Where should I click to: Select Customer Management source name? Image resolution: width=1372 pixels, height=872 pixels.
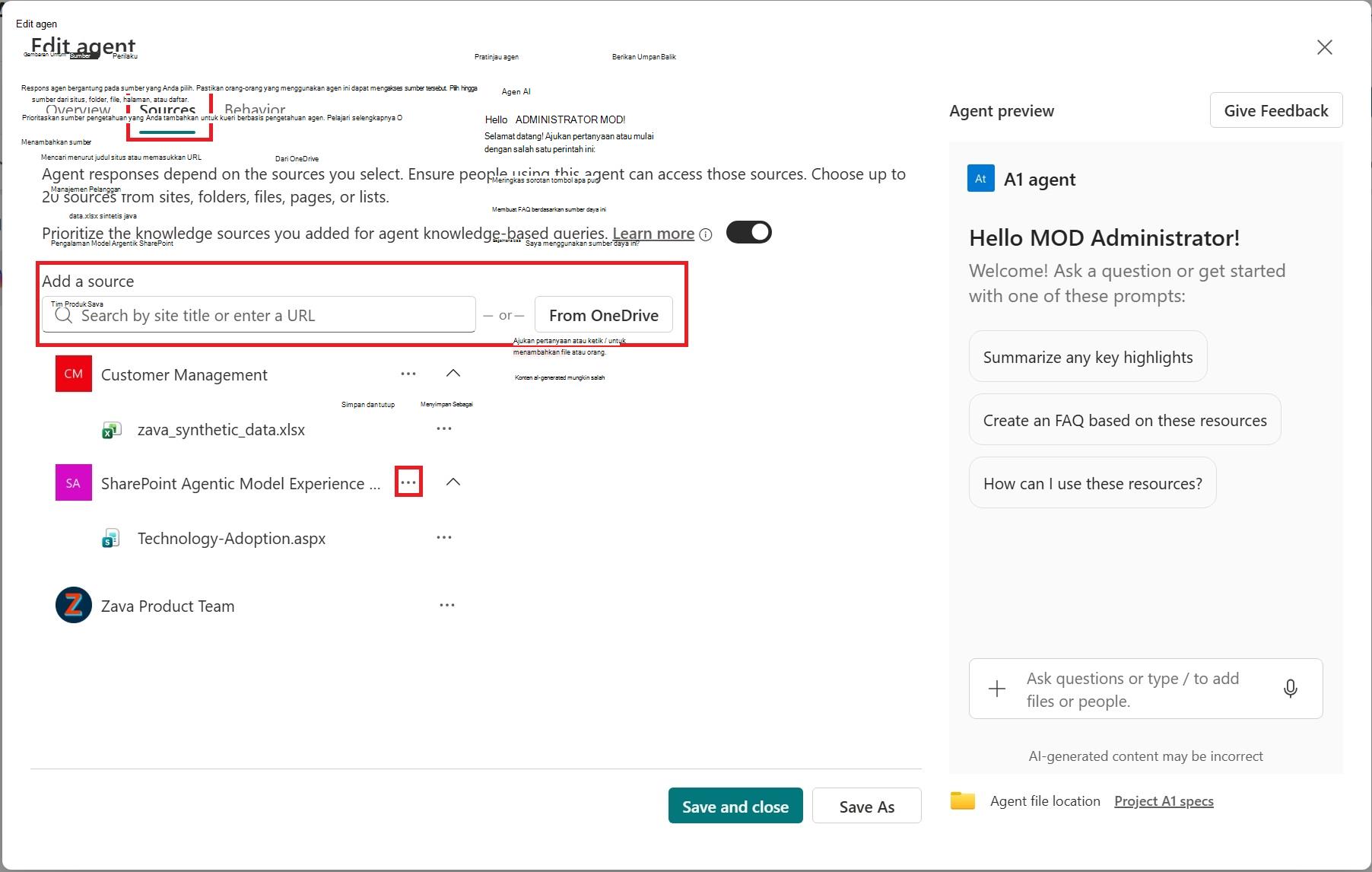point(184,374)
